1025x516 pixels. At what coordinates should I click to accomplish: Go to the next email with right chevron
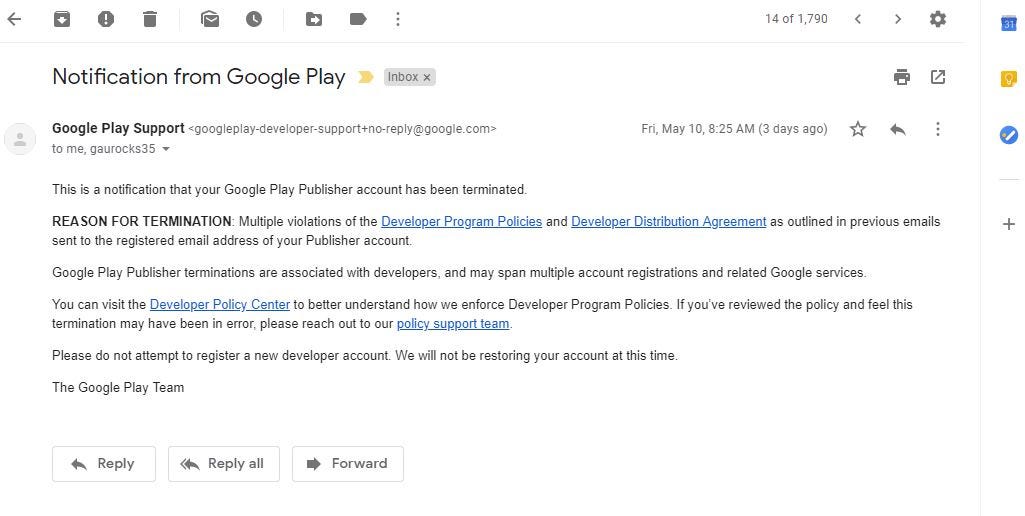point(898,19)
